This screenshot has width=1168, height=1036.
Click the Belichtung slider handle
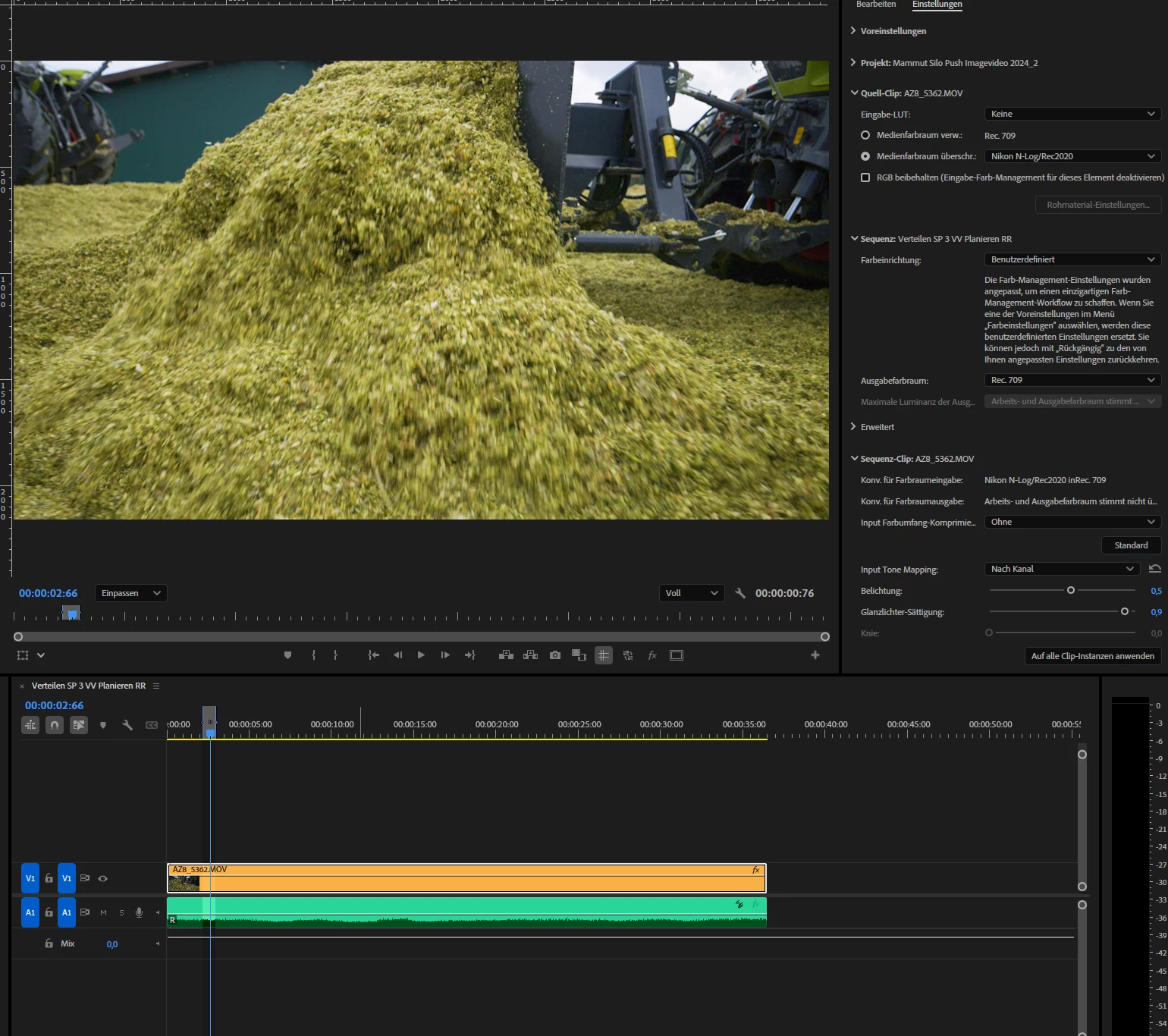point(1071,590)
